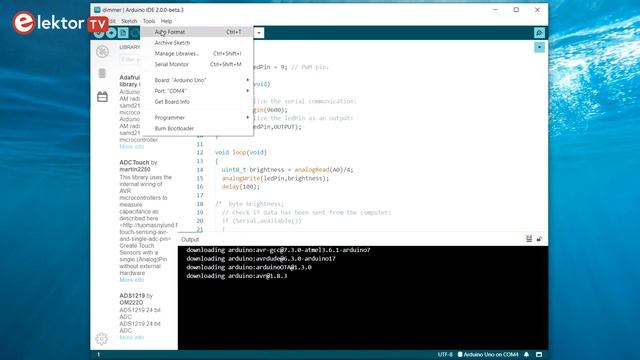Image resolution: width=640 pixels, height=360 pixels.
Task: Click the board chip icon in status bar
Action: pyautogui.click(x=460, y=354)
